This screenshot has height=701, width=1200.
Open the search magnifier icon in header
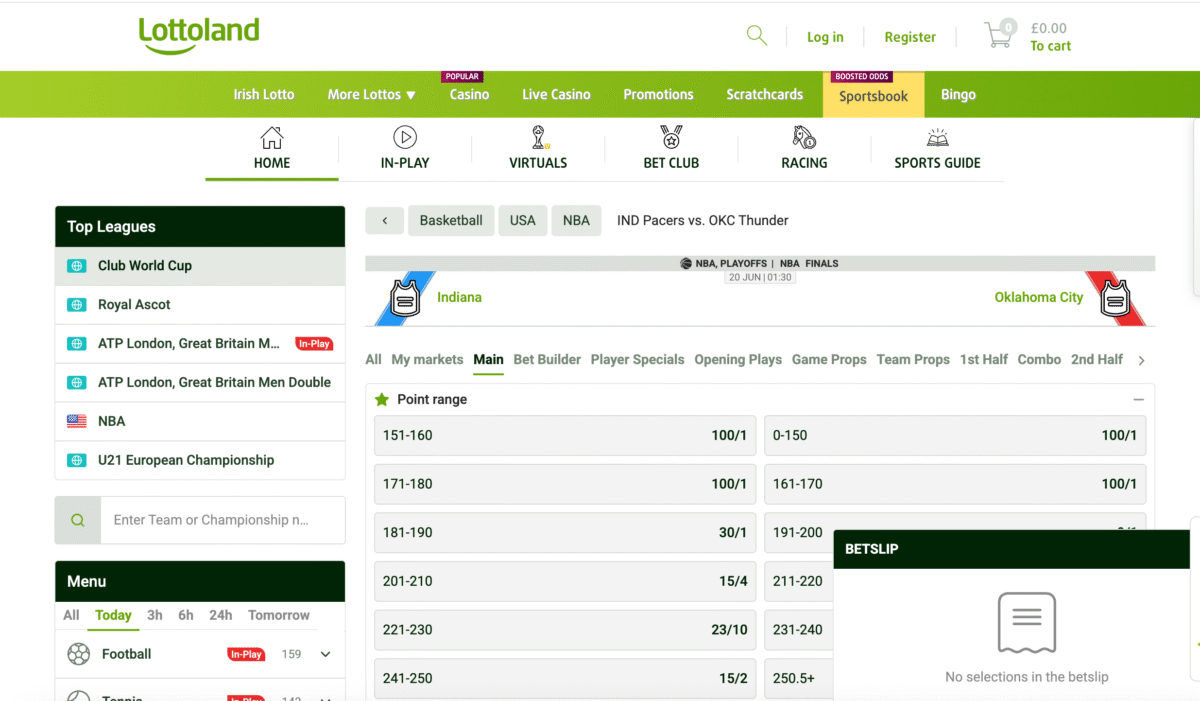[x=757, y=36]
